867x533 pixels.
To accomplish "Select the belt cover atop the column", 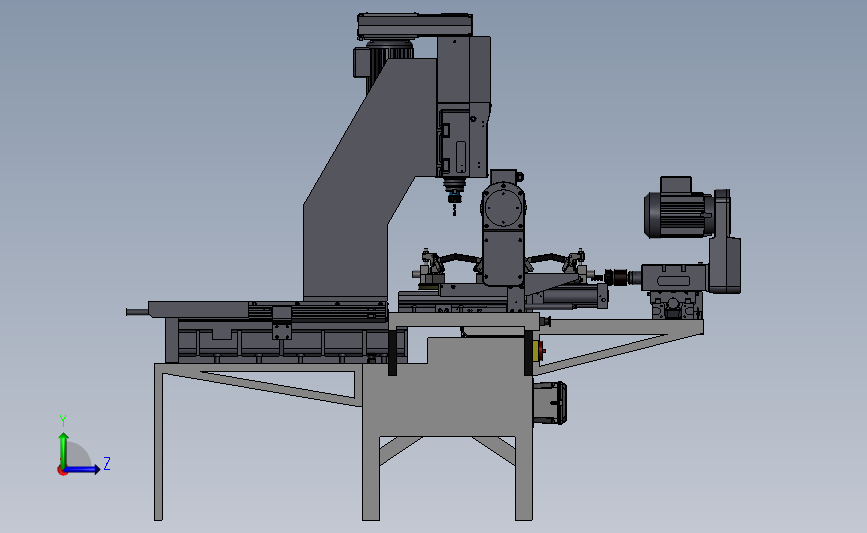I will (415, 25).
